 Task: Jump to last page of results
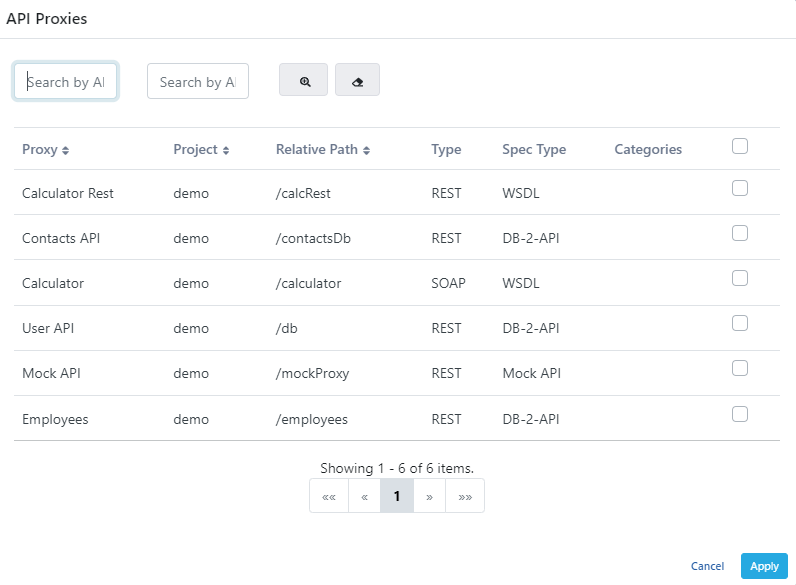(464, 496)
